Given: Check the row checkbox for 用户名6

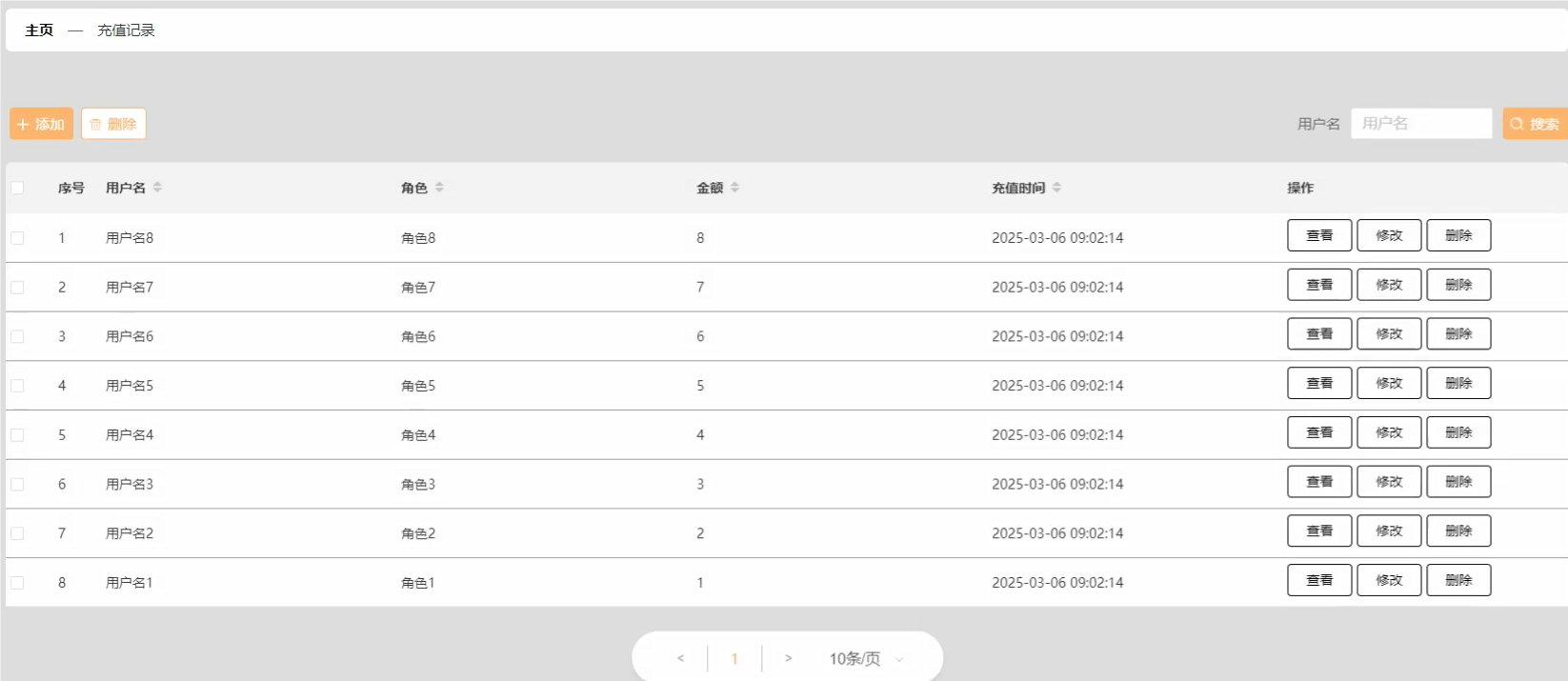Looking at the screenshot, I should pyautogui.click(x=17, y=336).
